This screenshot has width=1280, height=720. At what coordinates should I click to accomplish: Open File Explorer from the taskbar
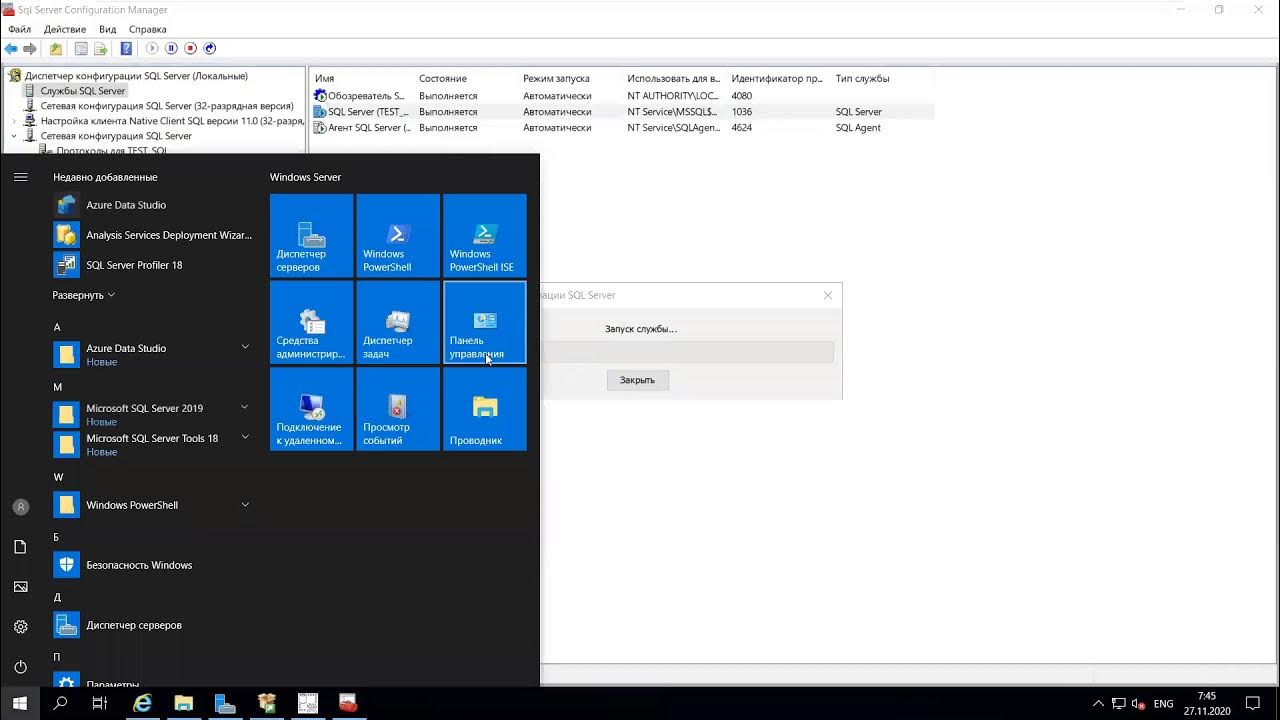(184, 703)
